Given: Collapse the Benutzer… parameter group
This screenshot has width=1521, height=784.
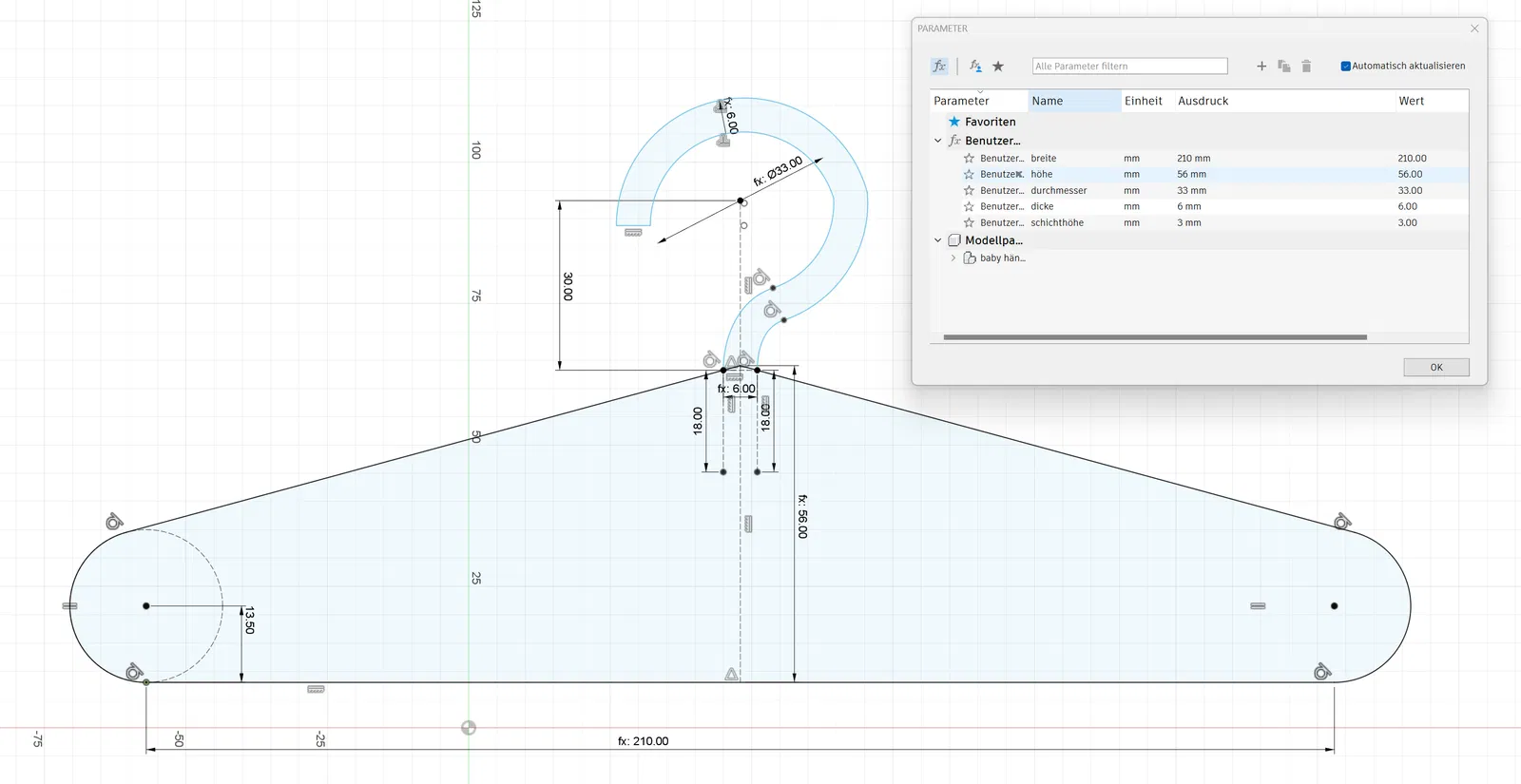Looking at the screenshot, I should click(x=938, y=141).
